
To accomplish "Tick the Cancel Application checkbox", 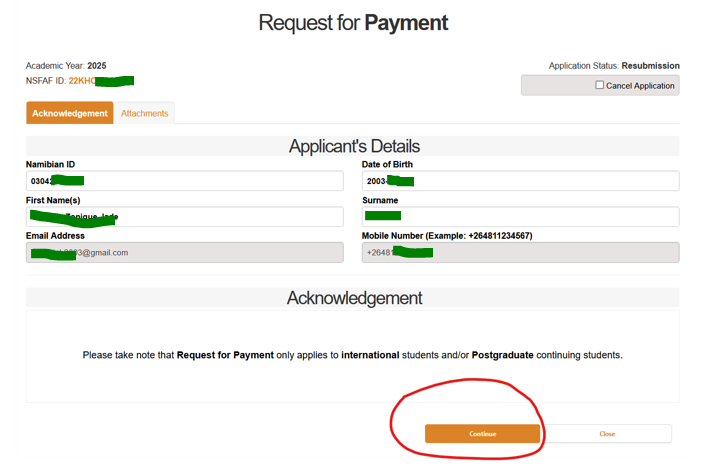I will [x=600, y=86].
